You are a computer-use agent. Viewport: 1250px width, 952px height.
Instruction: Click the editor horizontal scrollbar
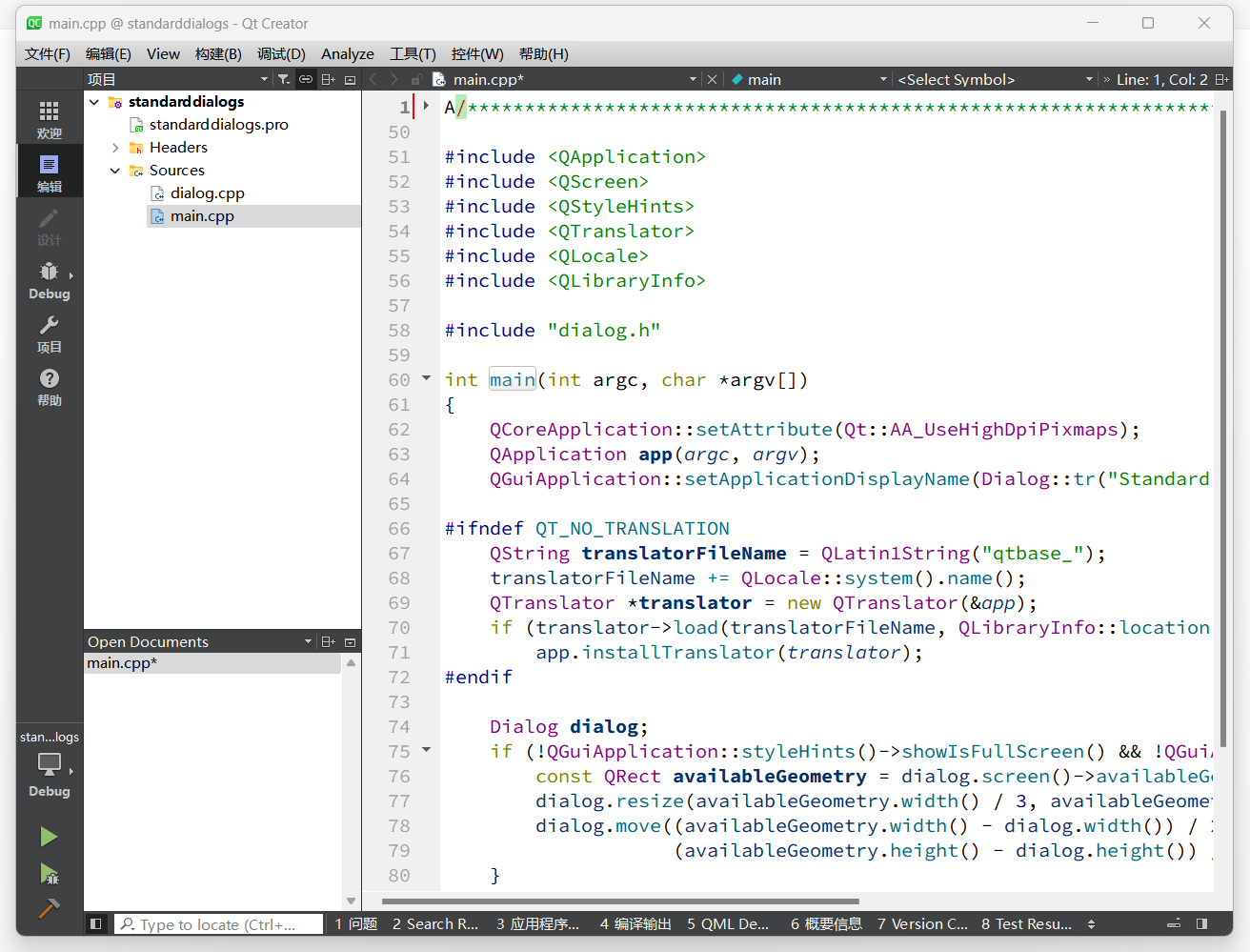(x=620, y=901)
